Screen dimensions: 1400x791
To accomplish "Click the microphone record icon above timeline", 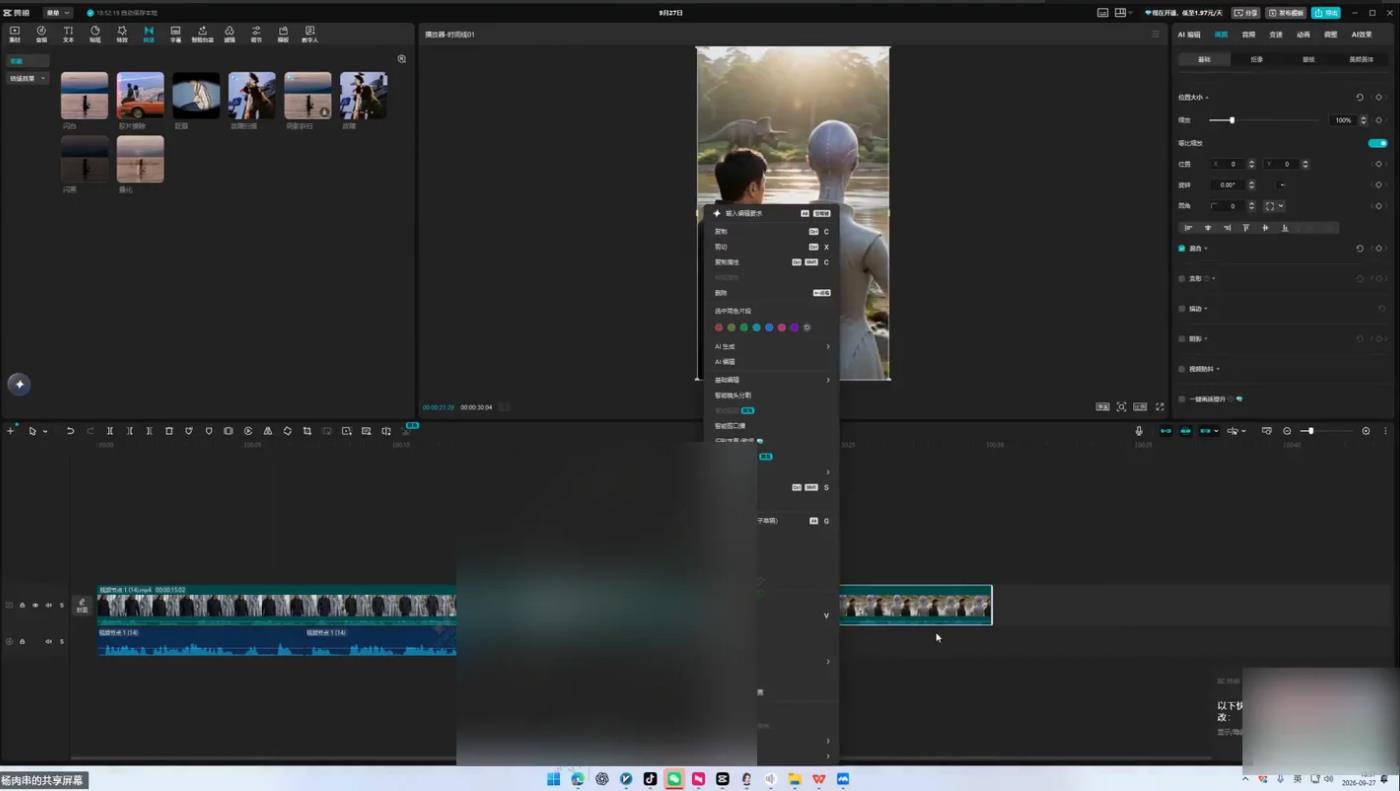I will click(x=1138, y=431).
